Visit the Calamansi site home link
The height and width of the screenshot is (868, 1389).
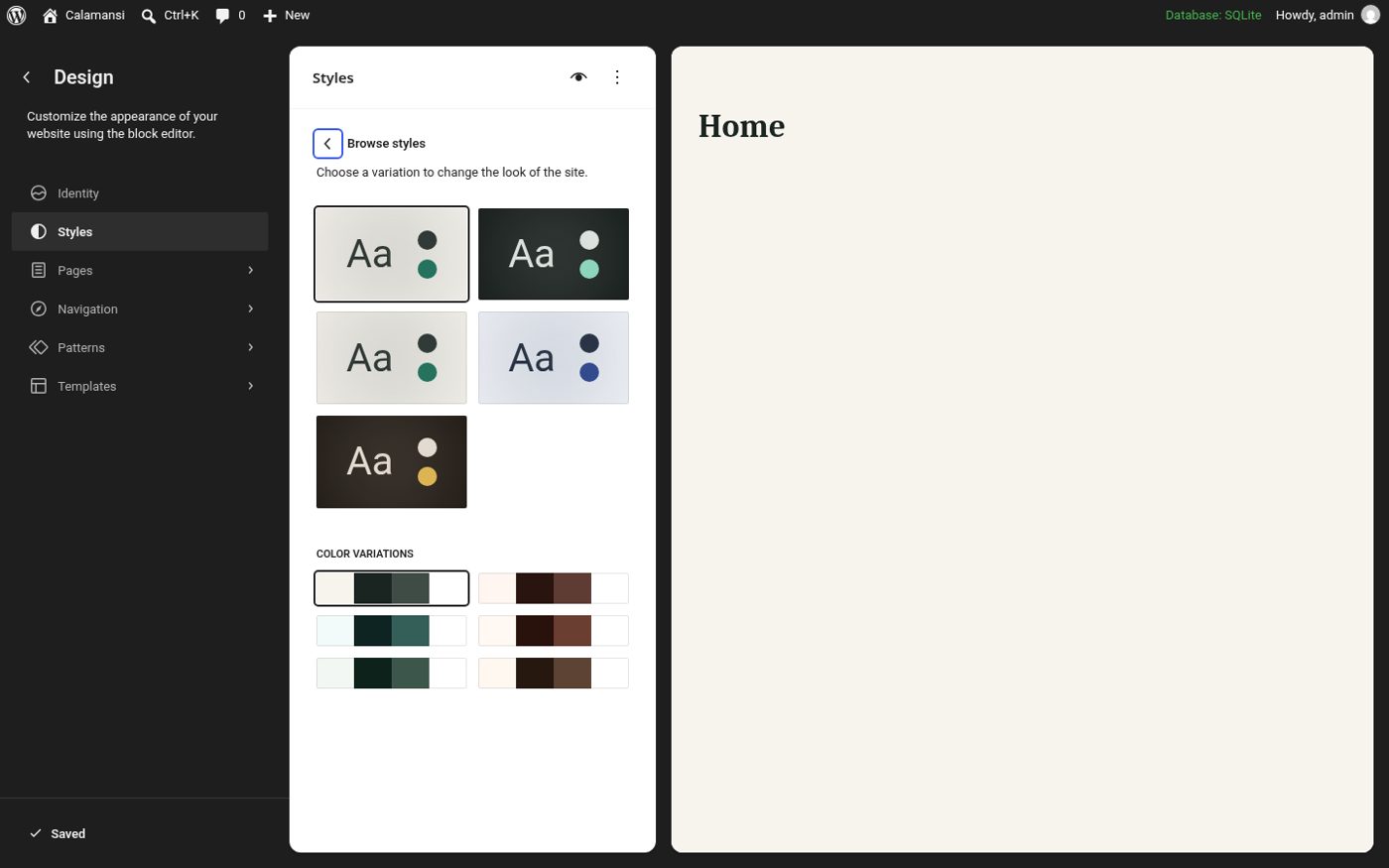[x=83, y=15]
